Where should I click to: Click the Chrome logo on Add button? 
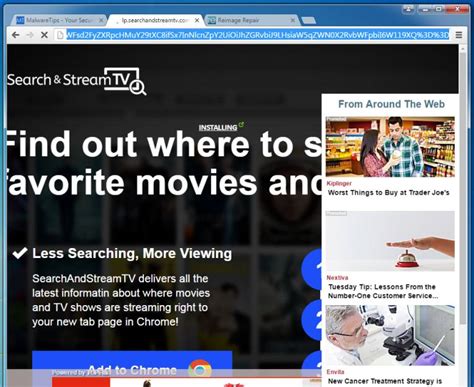coord(199,369)
